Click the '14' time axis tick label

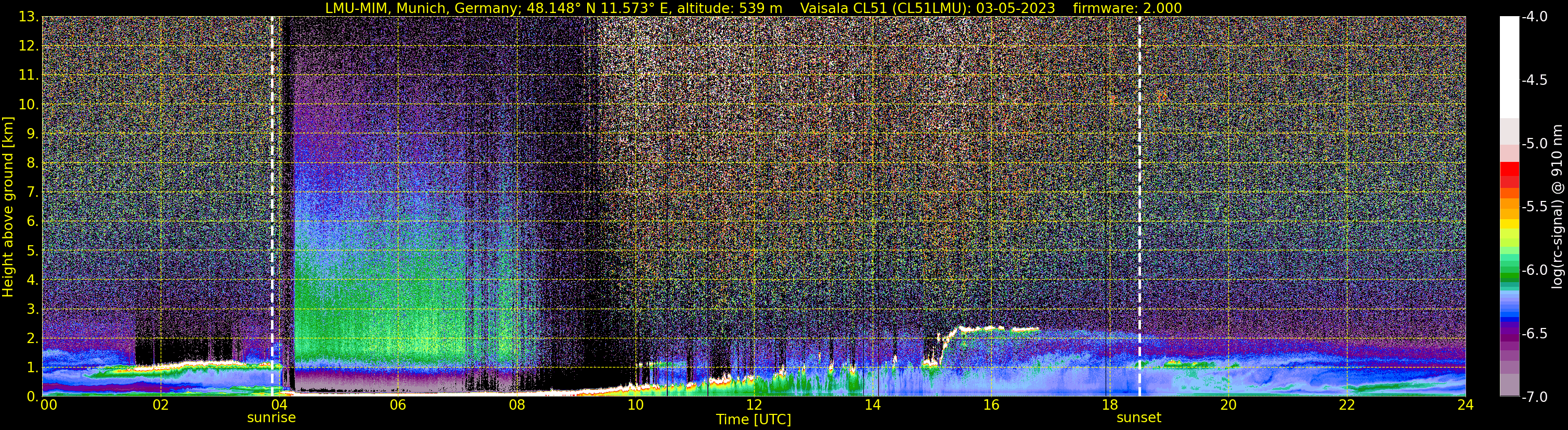pos(872,405)
